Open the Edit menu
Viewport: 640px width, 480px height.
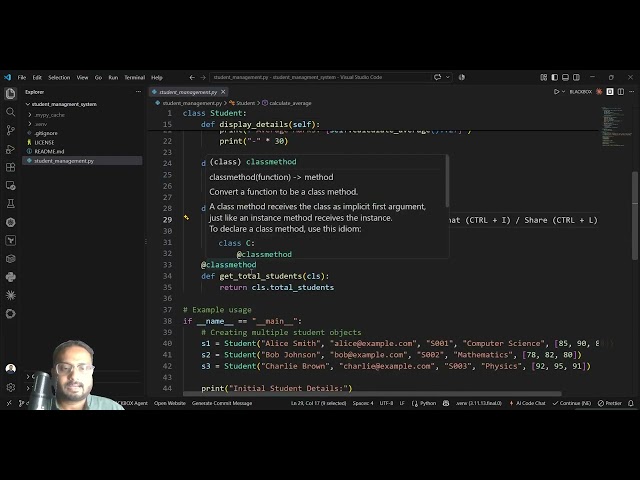pyautogui.click(x=37, y=77)
